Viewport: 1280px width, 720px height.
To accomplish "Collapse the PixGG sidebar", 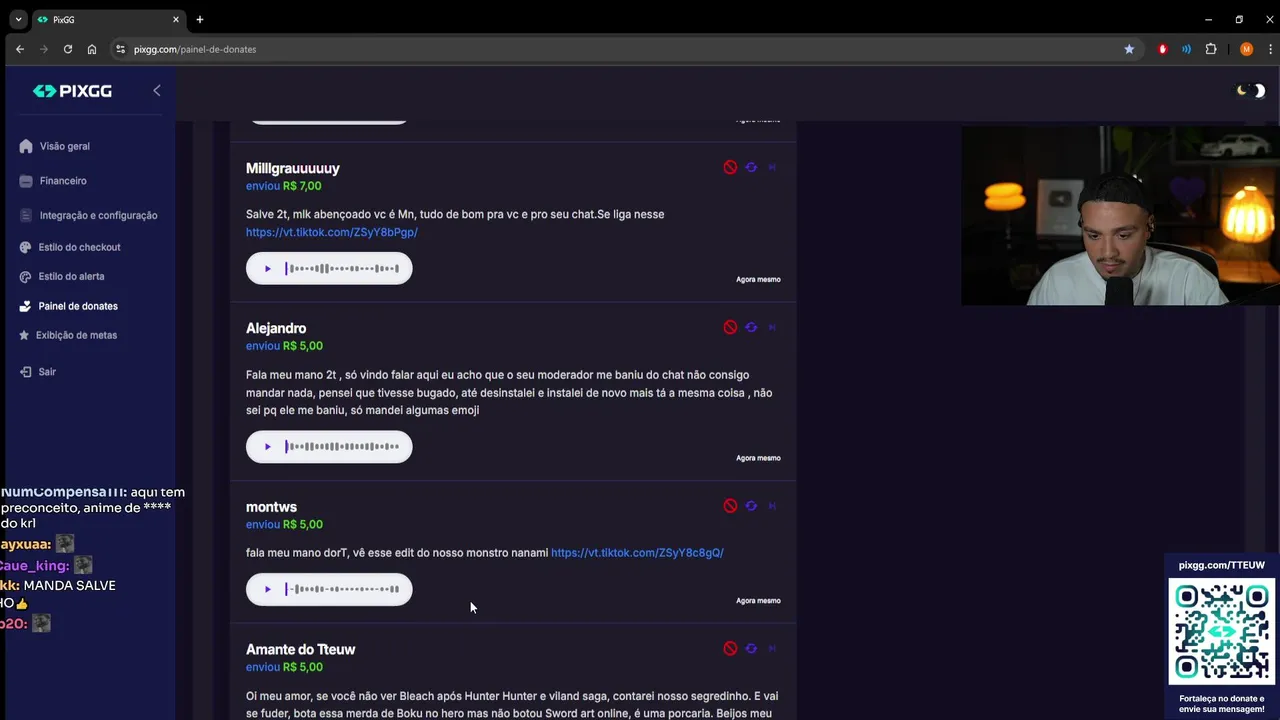I will point(156,91).
